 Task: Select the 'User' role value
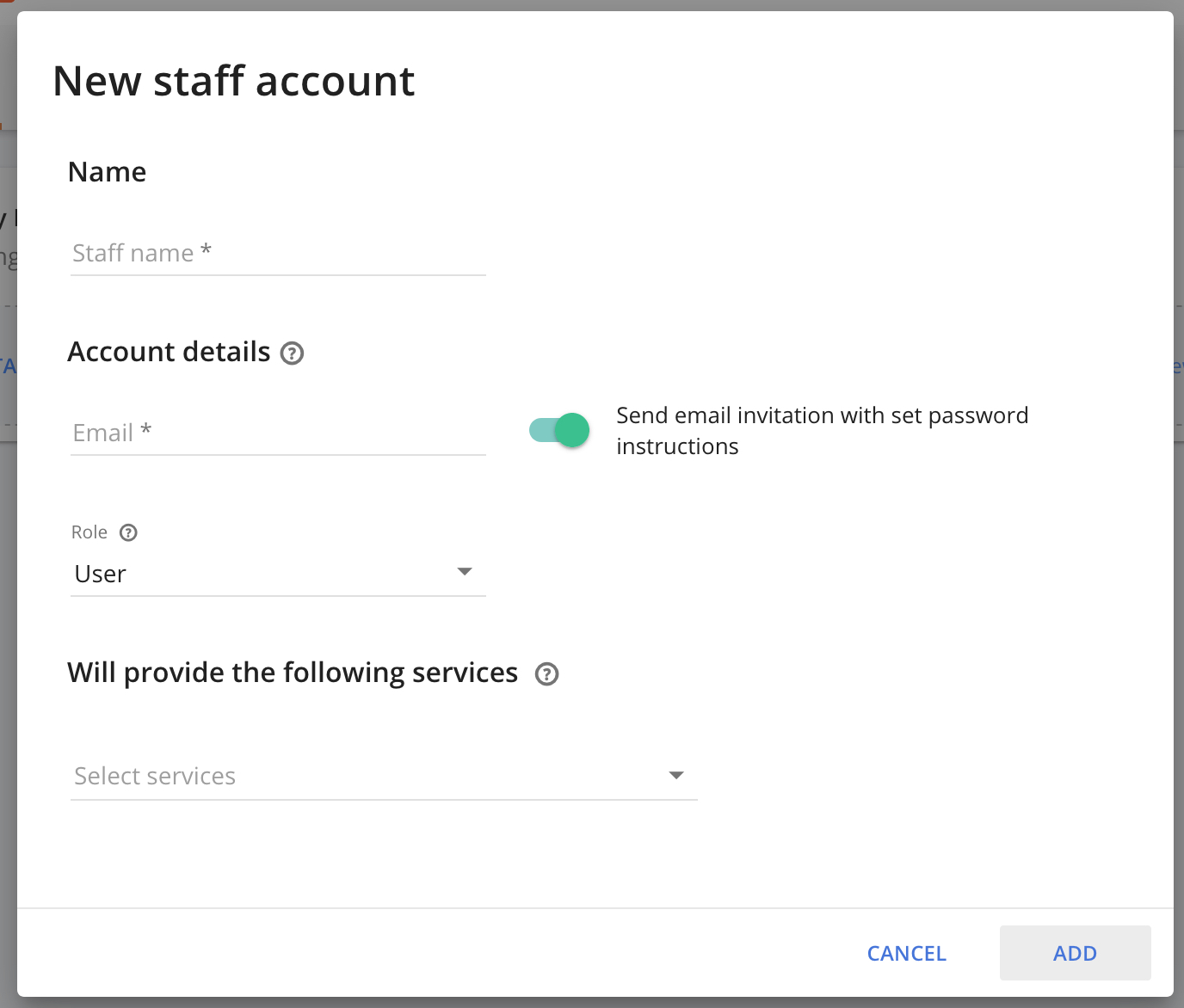pyautogui.click(x=100, y=574)
